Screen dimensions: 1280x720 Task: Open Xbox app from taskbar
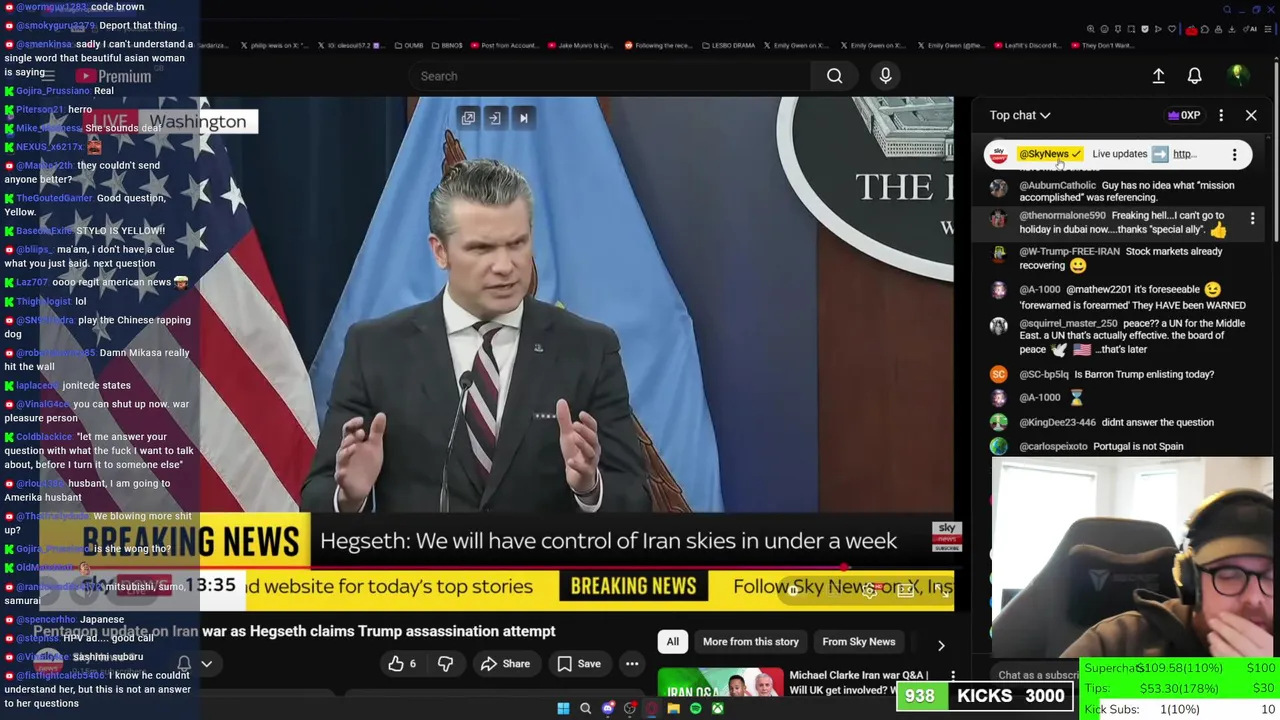(718, 709)
